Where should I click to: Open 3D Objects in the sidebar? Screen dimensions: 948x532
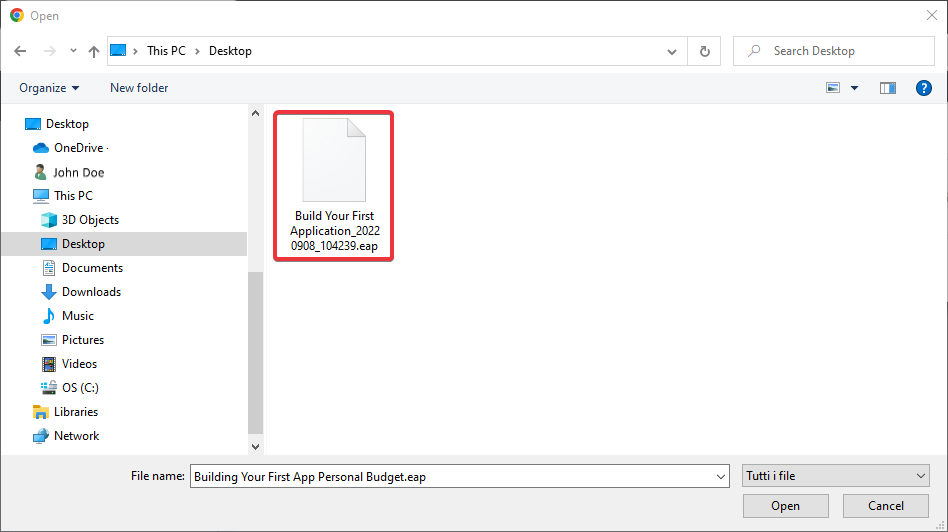(x=90, y=220)
